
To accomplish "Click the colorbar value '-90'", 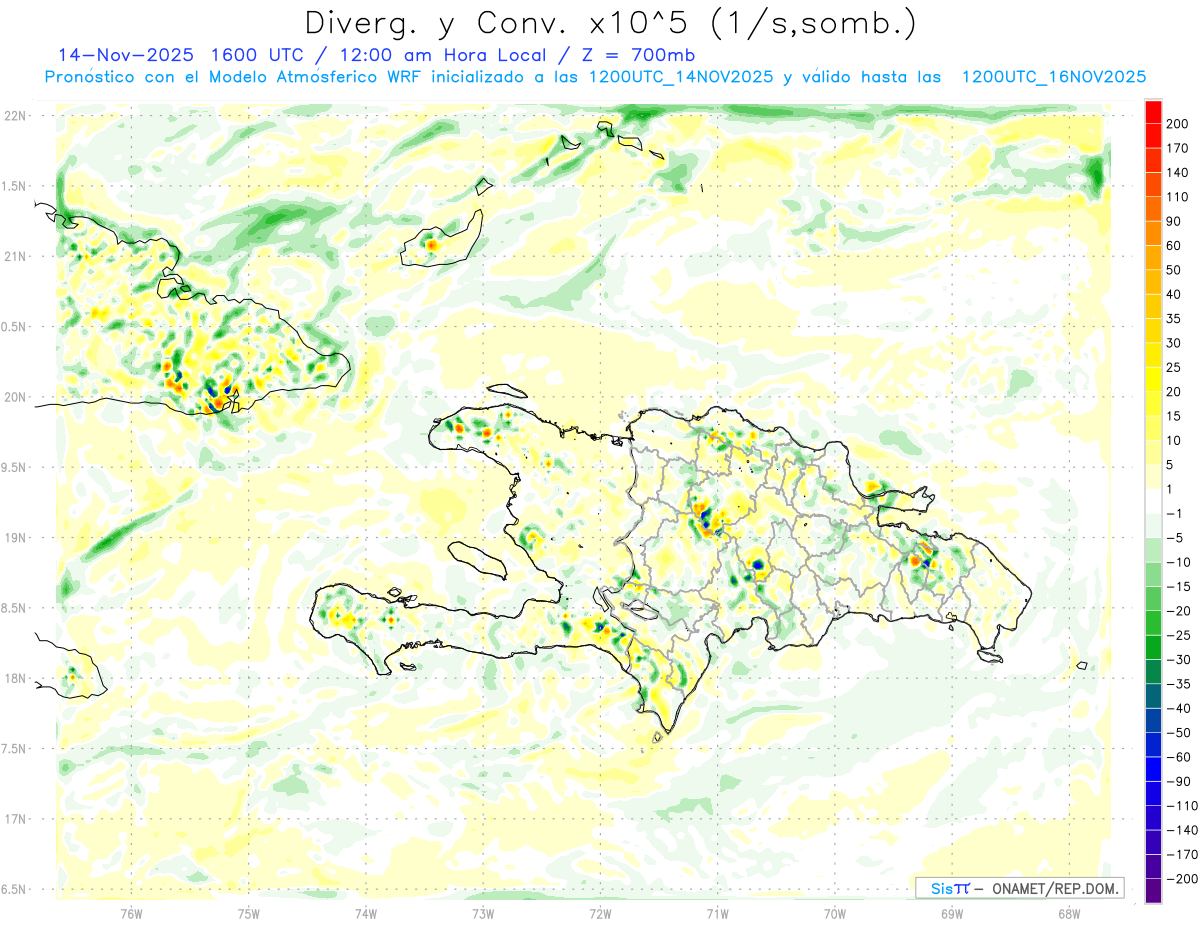I will pos(1178,782).
